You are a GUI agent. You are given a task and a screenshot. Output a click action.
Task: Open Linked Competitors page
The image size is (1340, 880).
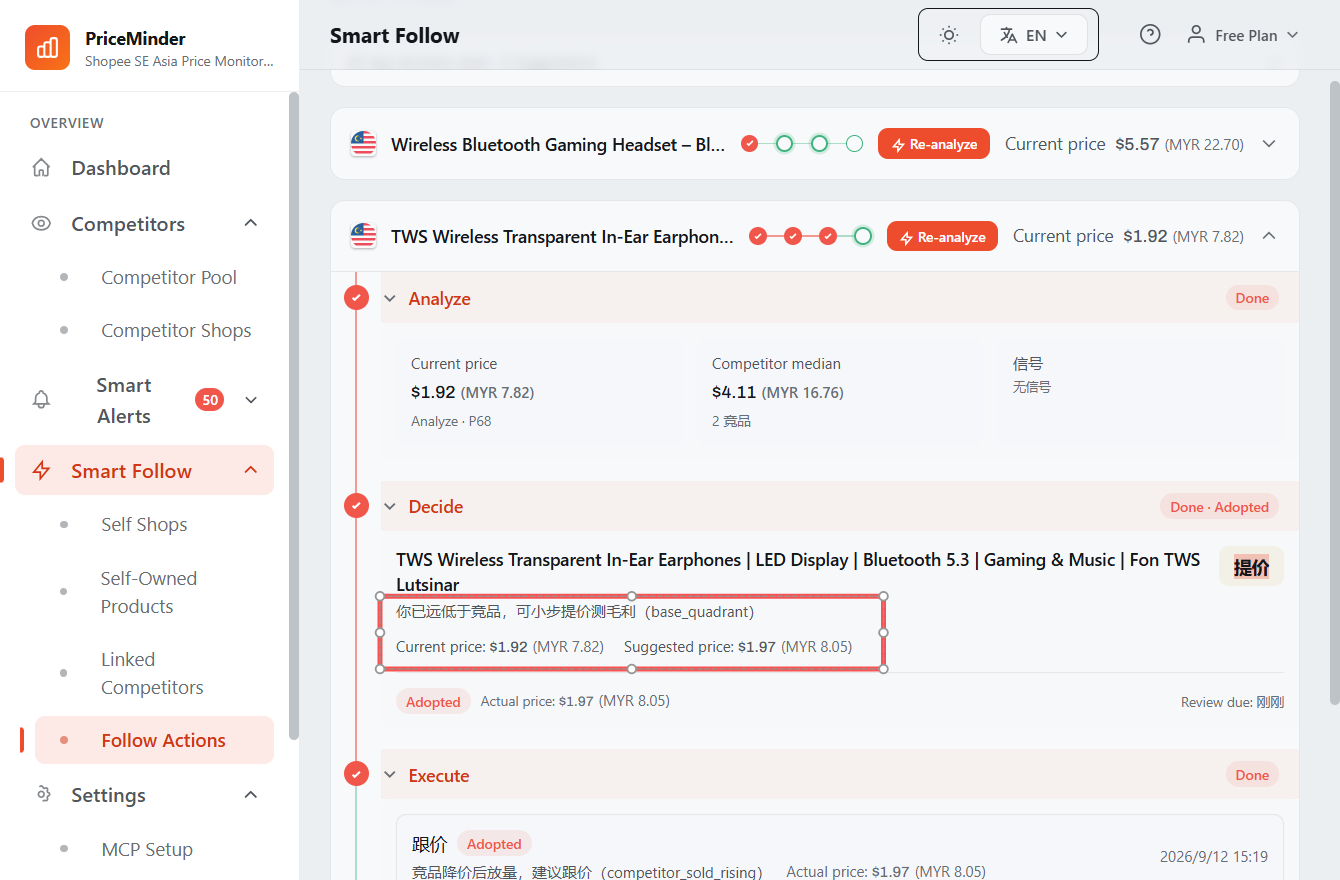click(152, 673)
